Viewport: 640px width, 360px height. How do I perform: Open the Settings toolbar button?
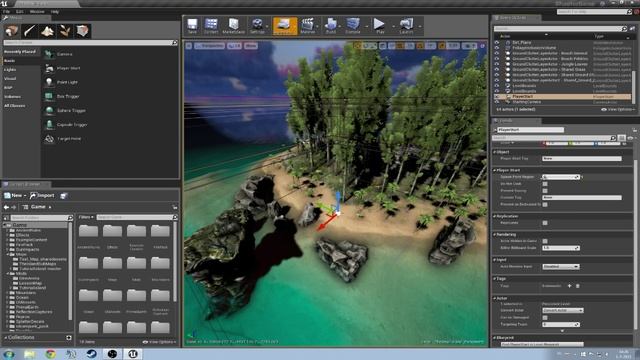coord(257,26)
